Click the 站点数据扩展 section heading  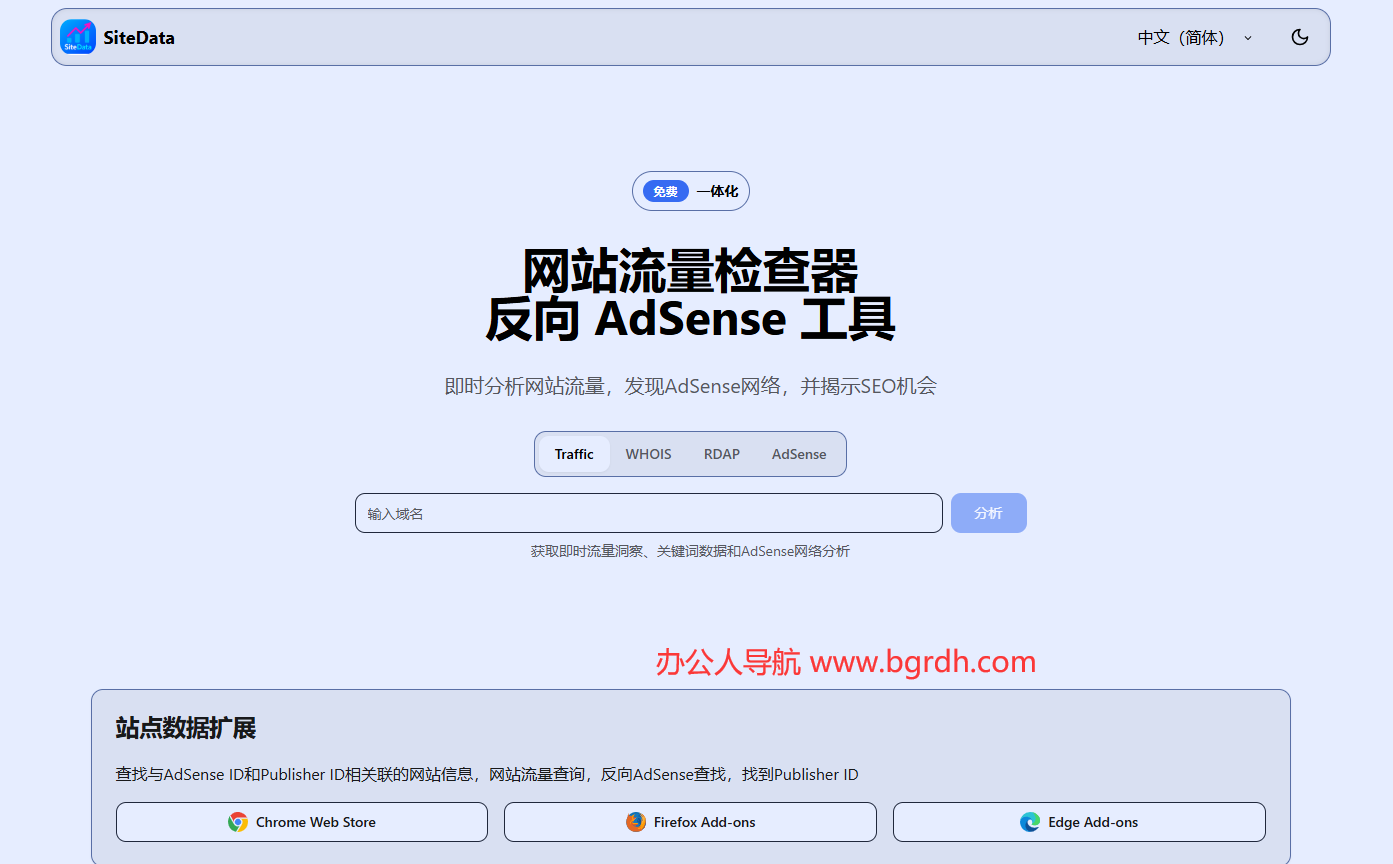pyautogui.click(x=186, y=728)
